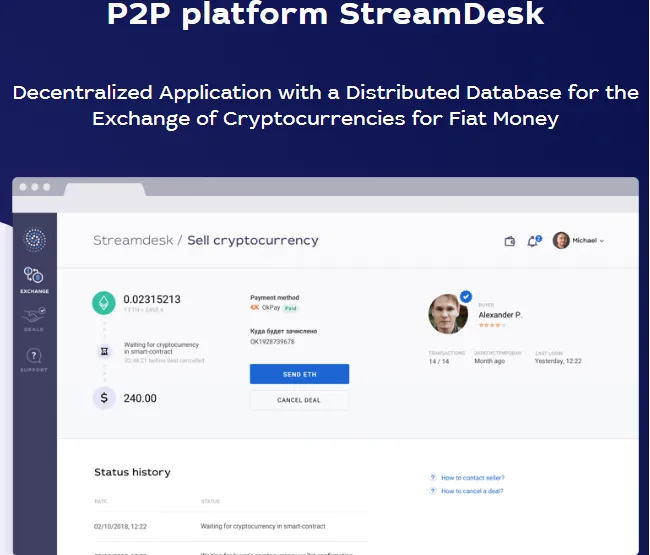Click the buyer name Alexander P.
Screen dimensions: 650x555
click(500, 315)
